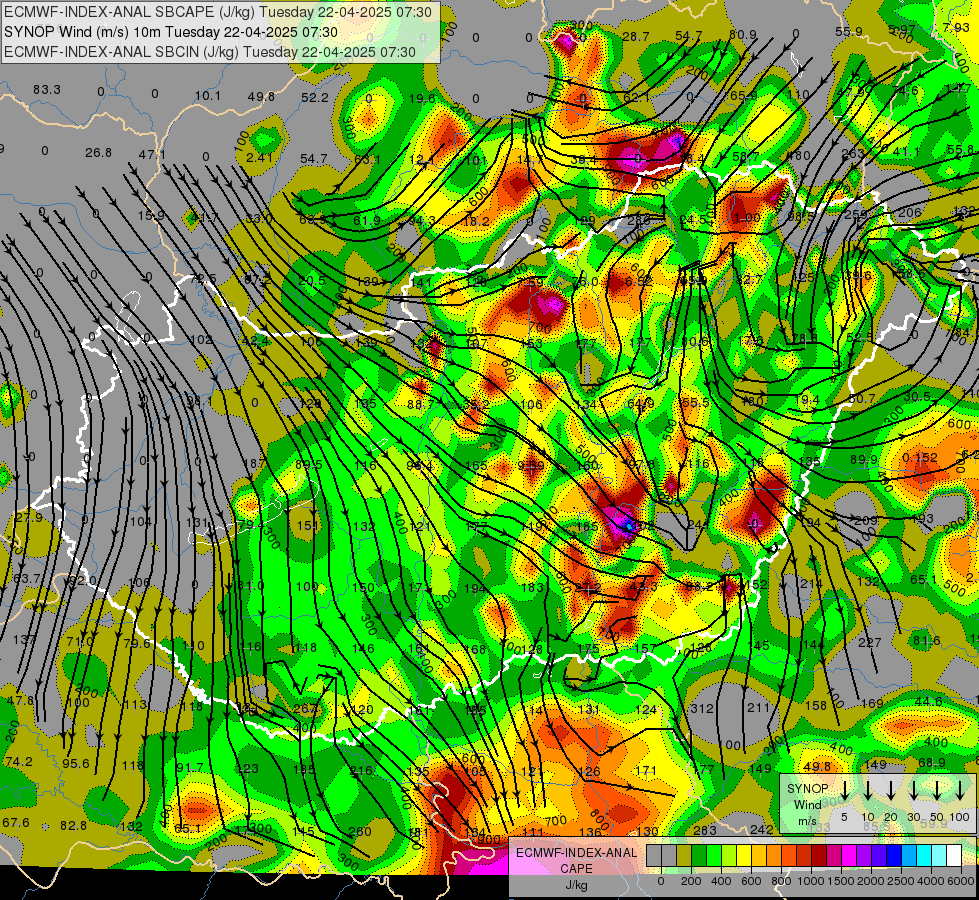
Task: Pick the red swatch left of 1000
Action: pos(804,856)
